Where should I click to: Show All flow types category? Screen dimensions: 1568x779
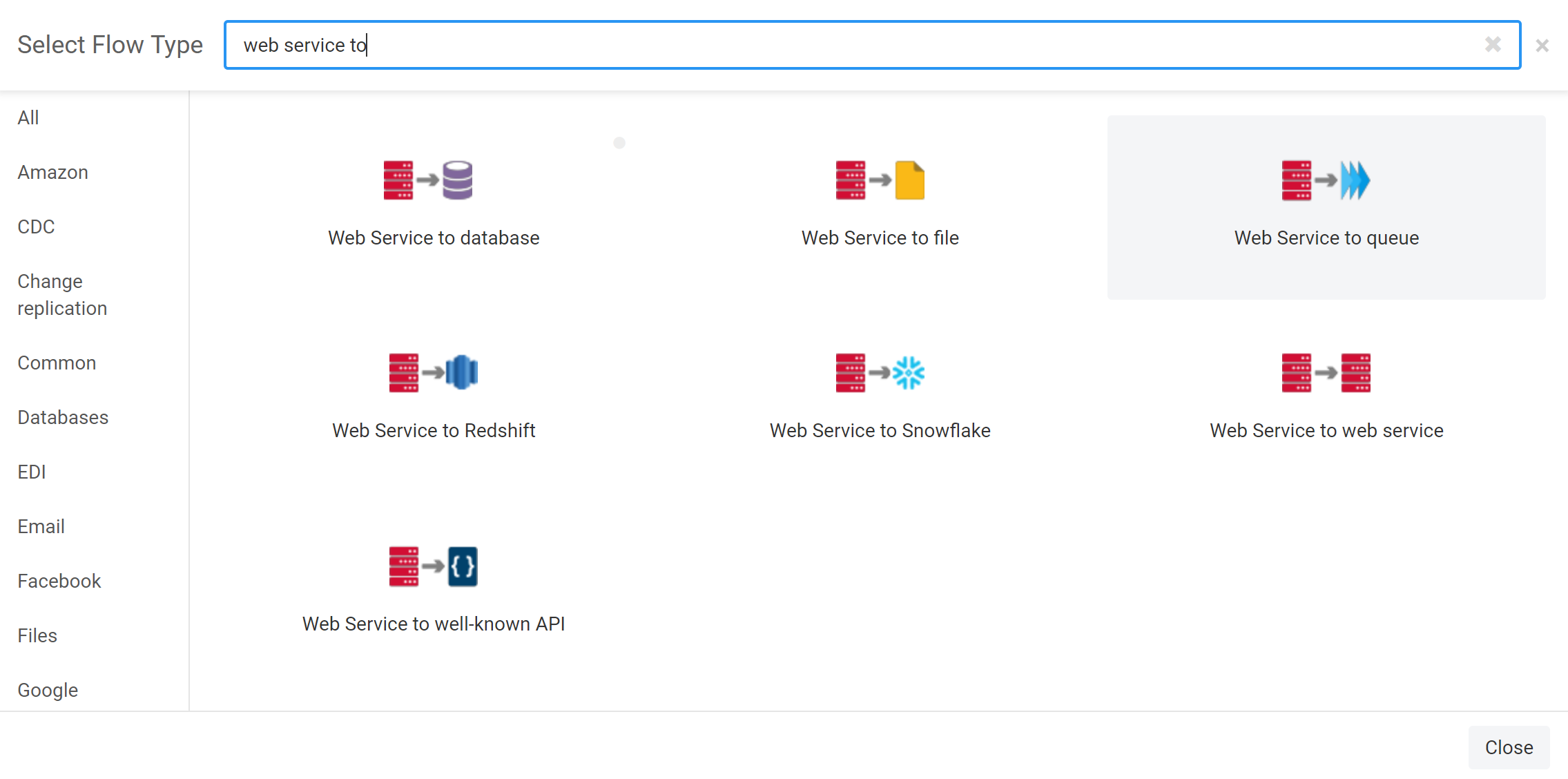tap(28, 117)
